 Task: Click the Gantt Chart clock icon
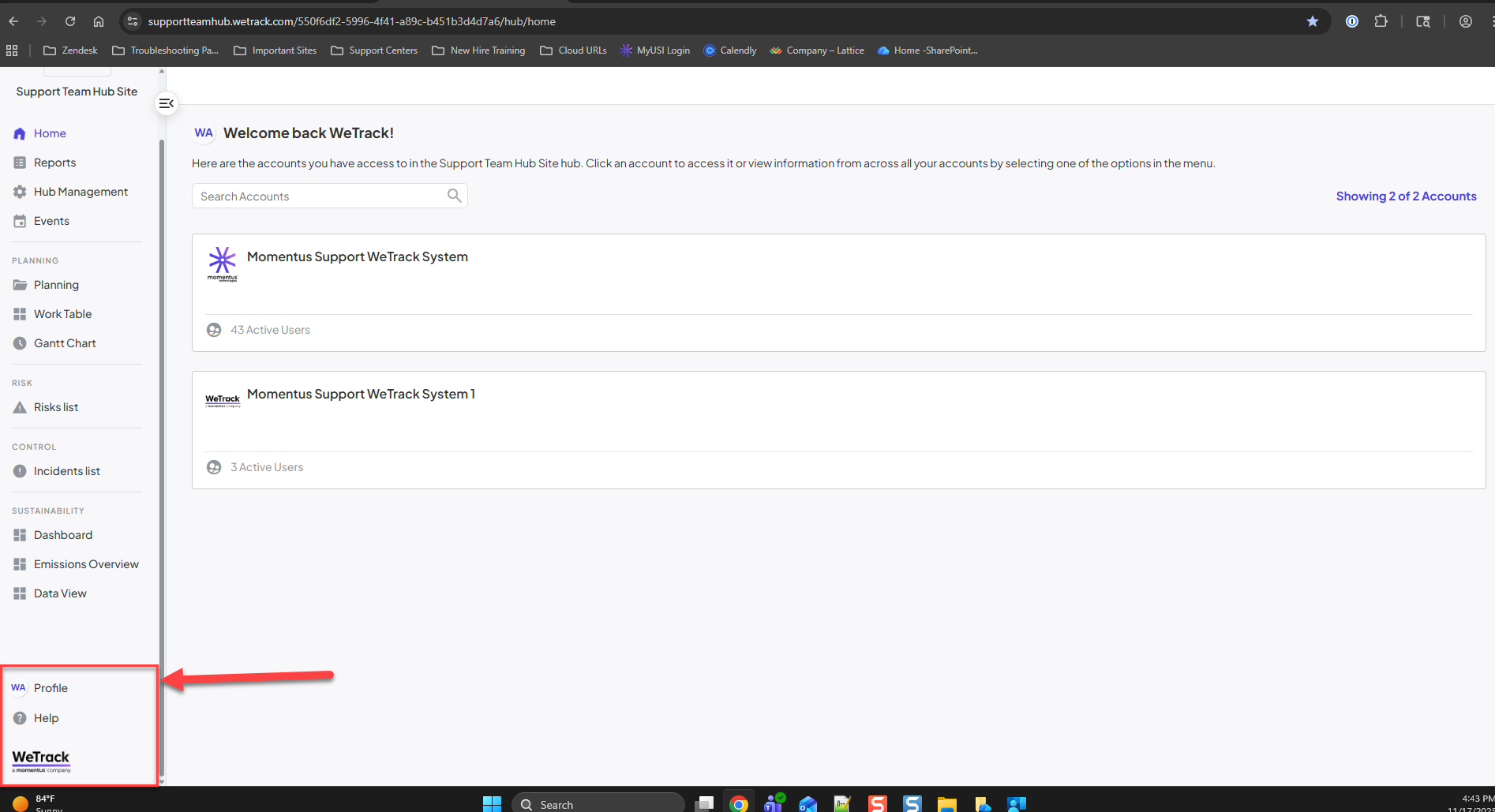tap(20, 343)
